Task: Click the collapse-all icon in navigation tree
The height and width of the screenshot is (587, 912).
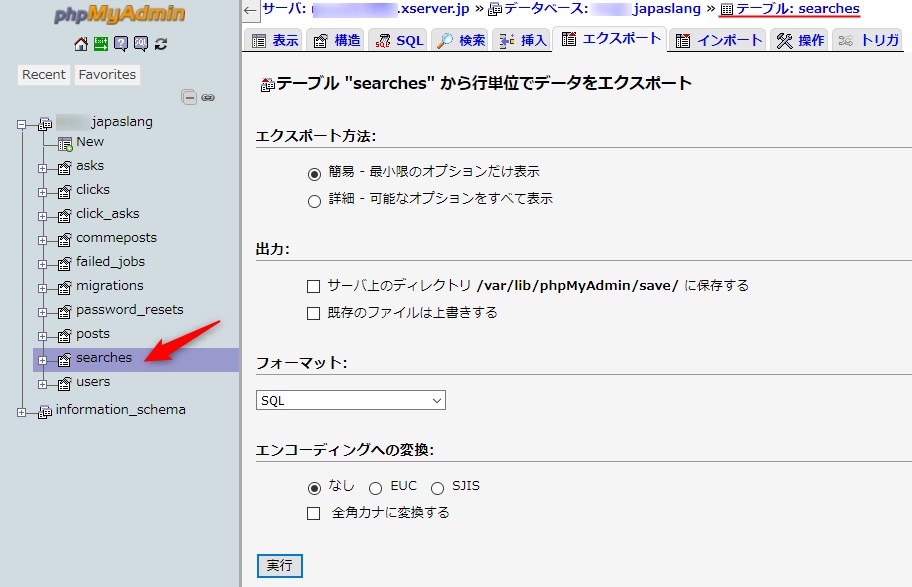Action: click(189, 97)
